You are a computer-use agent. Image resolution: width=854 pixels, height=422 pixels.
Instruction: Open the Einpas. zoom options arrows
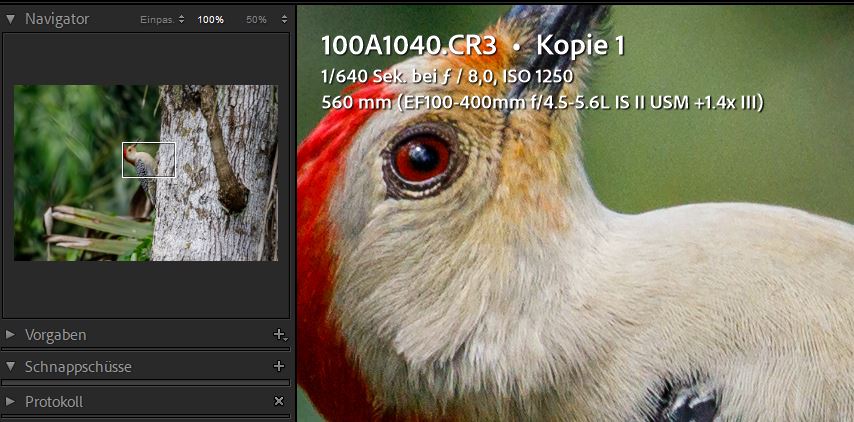[181, 20]
